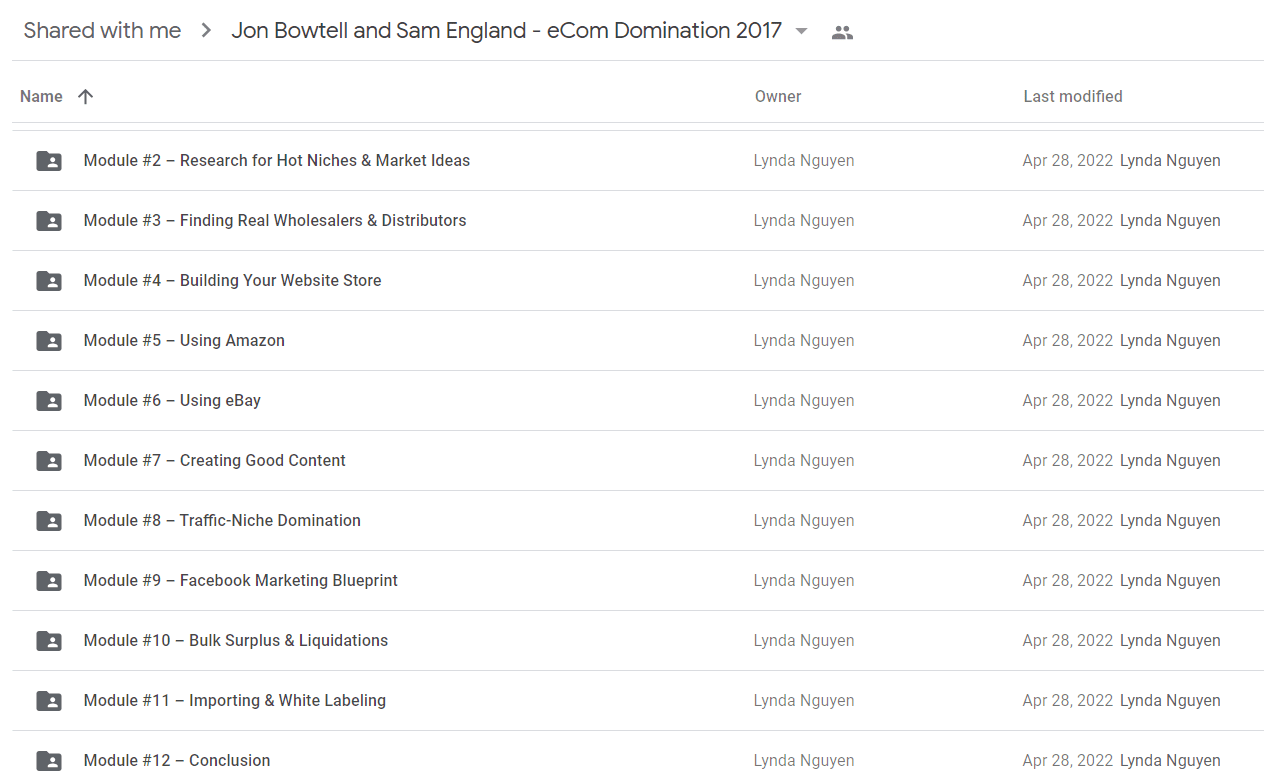Click the breadcrumb chevron separator
This screenshot has width=1264, height=780.
point(206,31)
